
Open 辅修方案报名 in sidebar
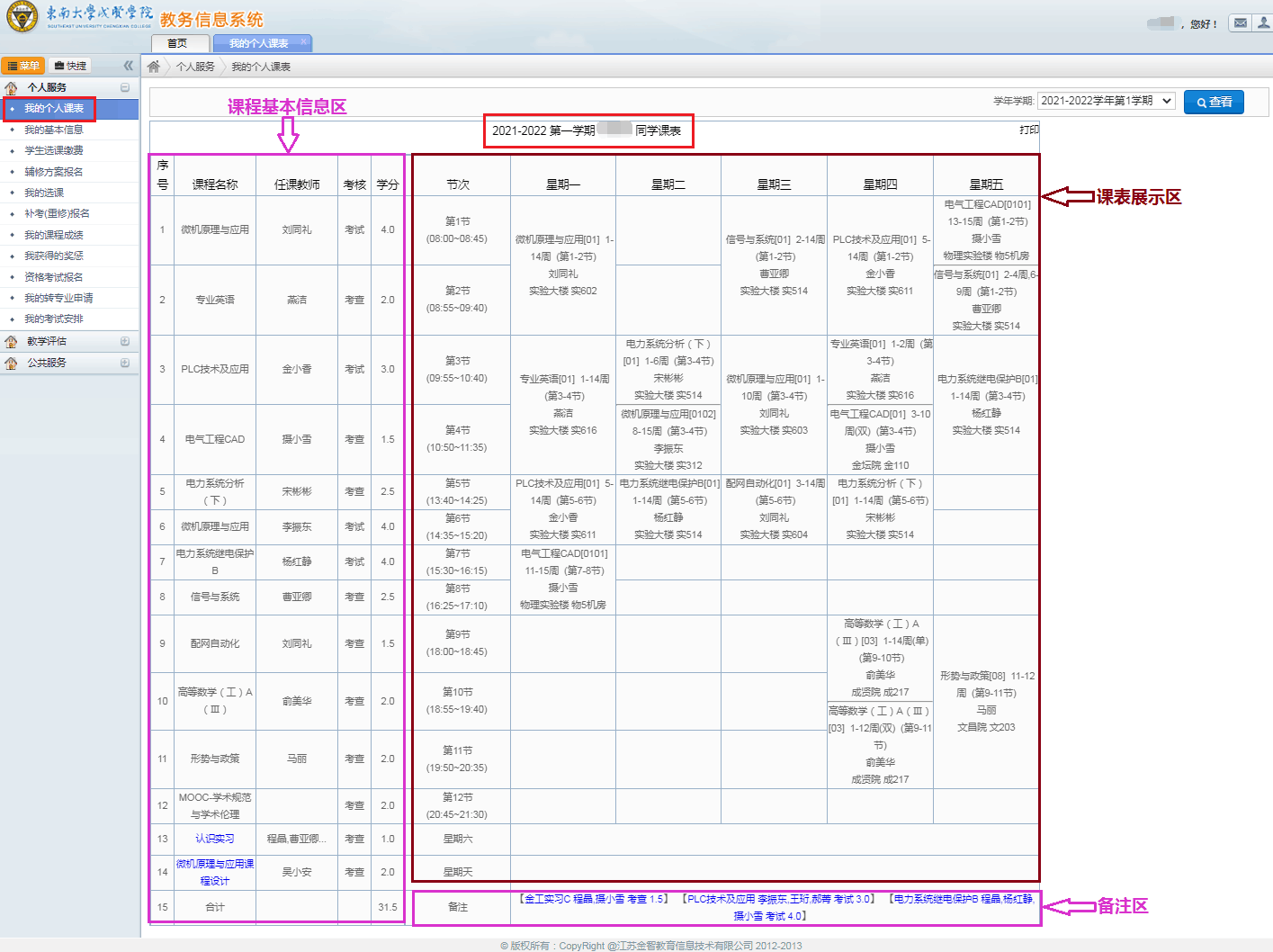pyautogui.click(x=54, y=172)
